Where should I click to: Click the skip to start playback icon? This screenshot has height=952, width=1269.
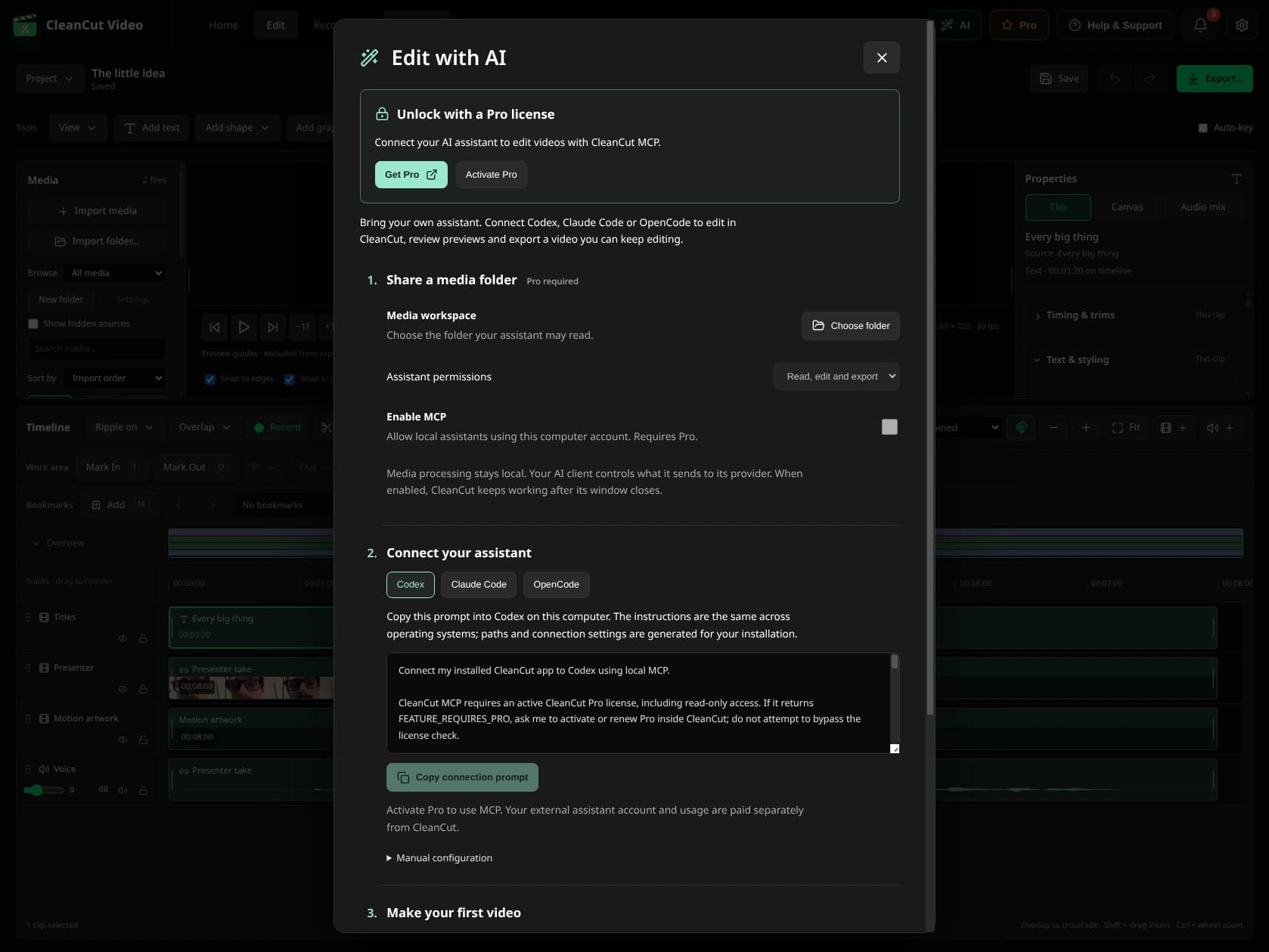pos(215,327)
